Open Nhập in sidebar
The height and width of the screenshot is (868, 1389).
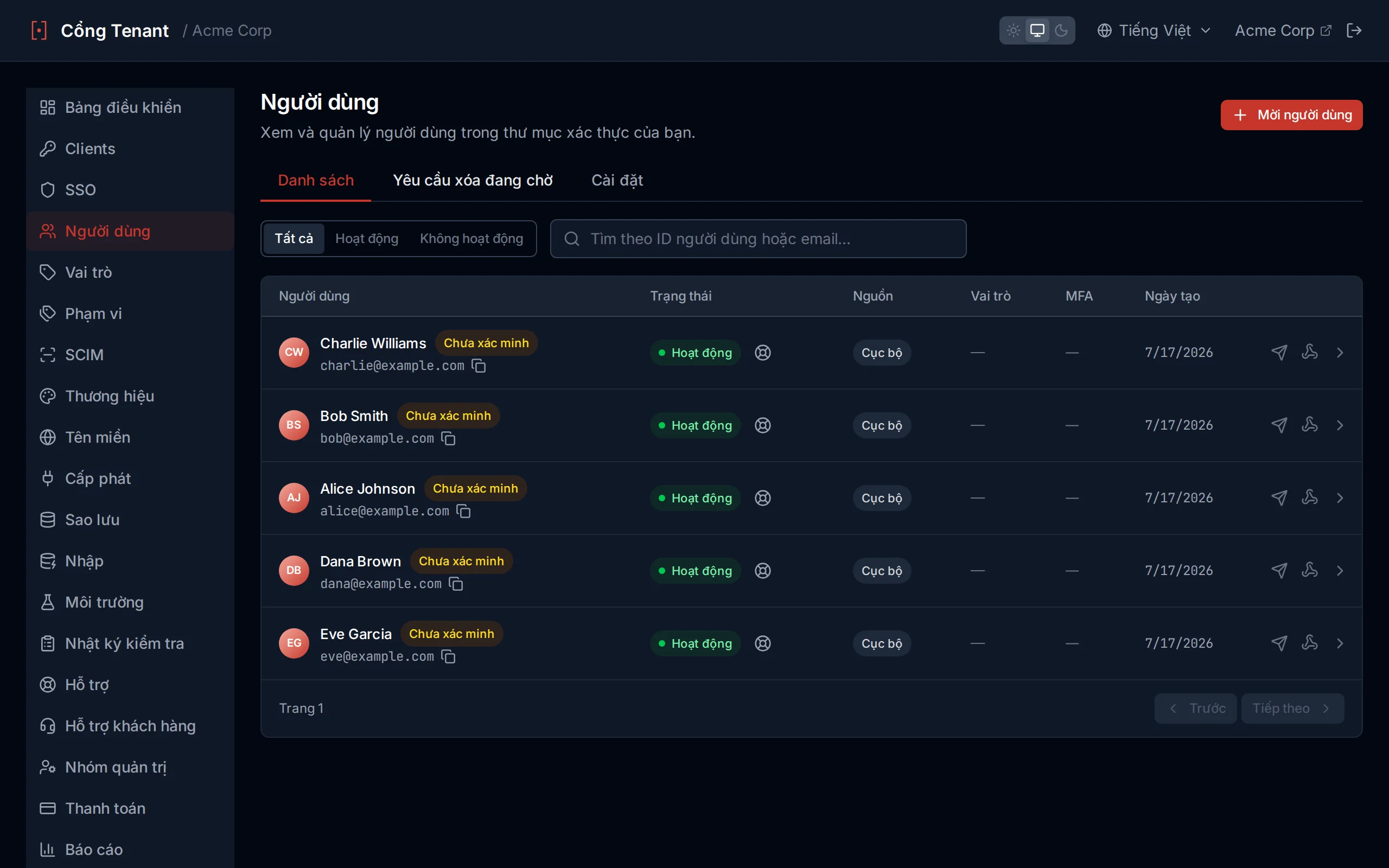[x=130, y=561]
